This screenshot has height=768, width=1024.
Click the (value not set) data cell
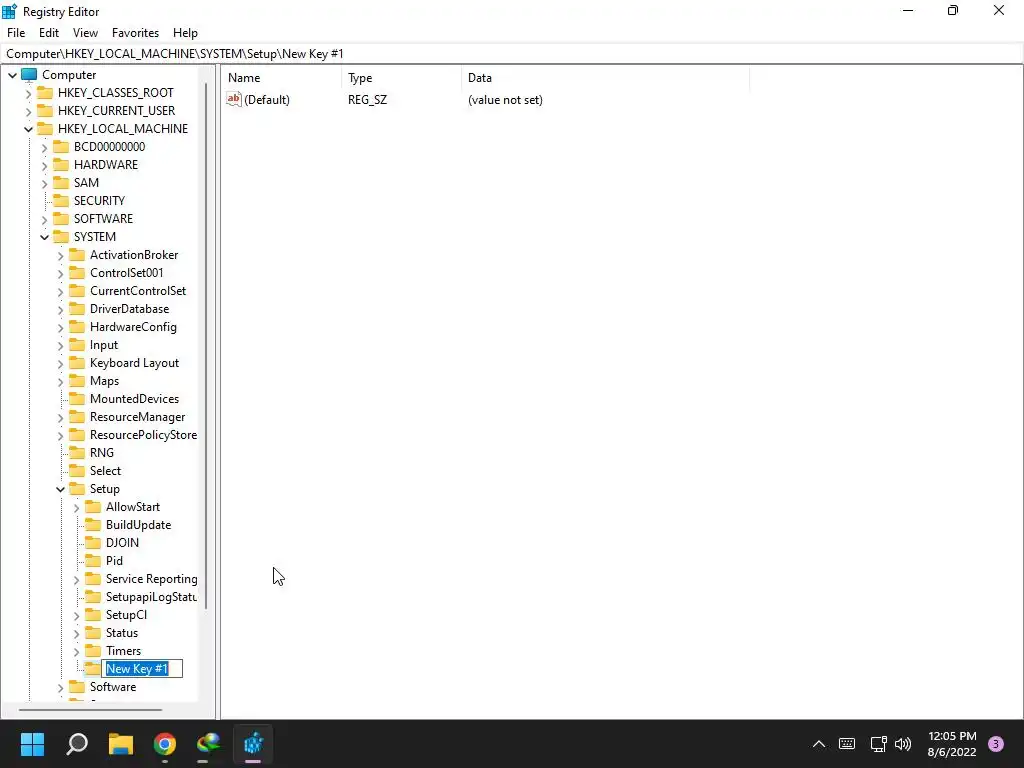click(x=505, y=100)
